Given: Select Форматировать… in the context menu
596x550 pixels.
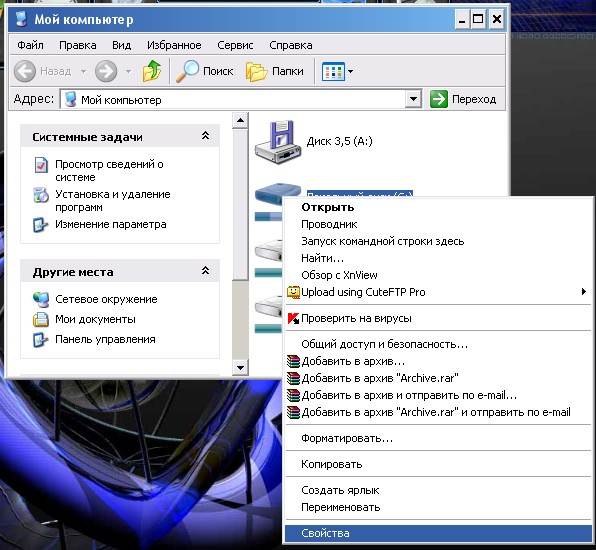Looking at the screenshot, I should click(439, 438).
